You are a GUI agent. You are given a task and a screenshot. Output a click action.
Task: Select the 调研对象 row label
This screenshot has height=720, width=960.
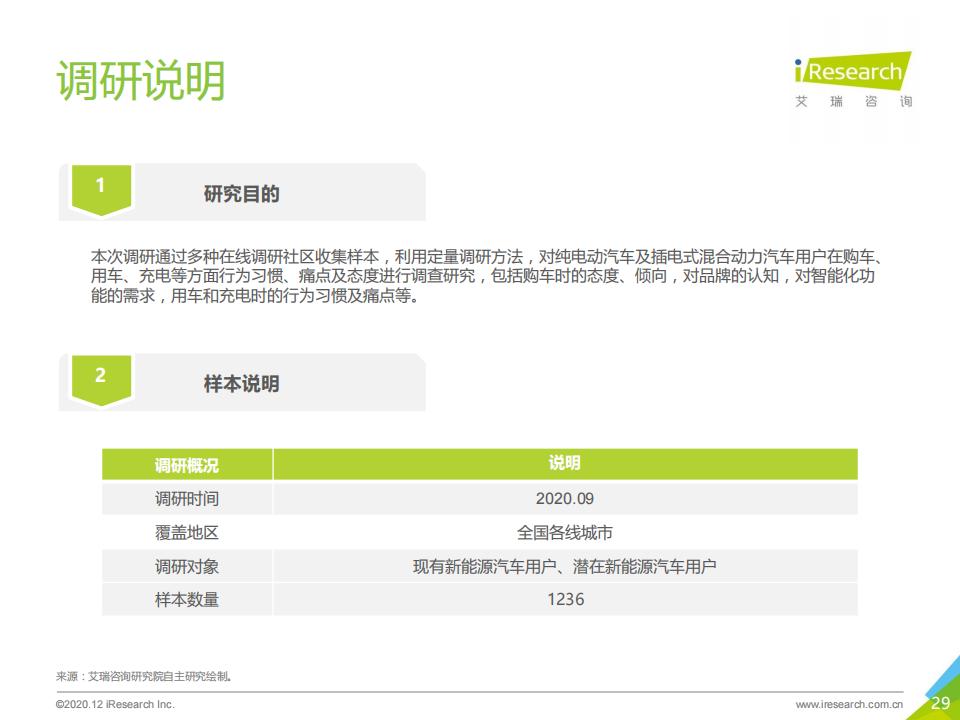(x=187, y=567)
